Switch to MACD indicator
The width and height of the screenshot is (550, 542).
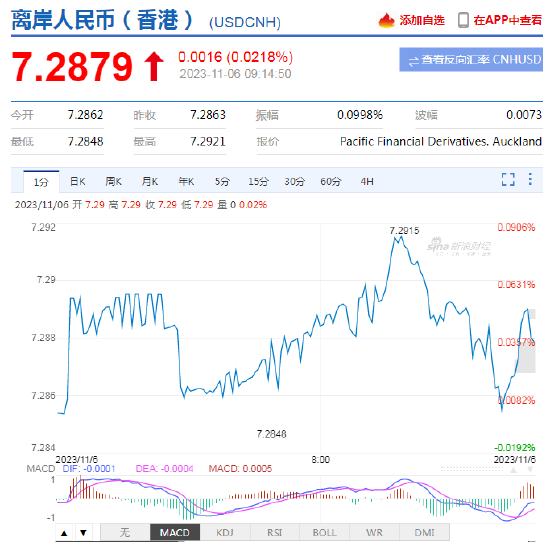(175, 533)
